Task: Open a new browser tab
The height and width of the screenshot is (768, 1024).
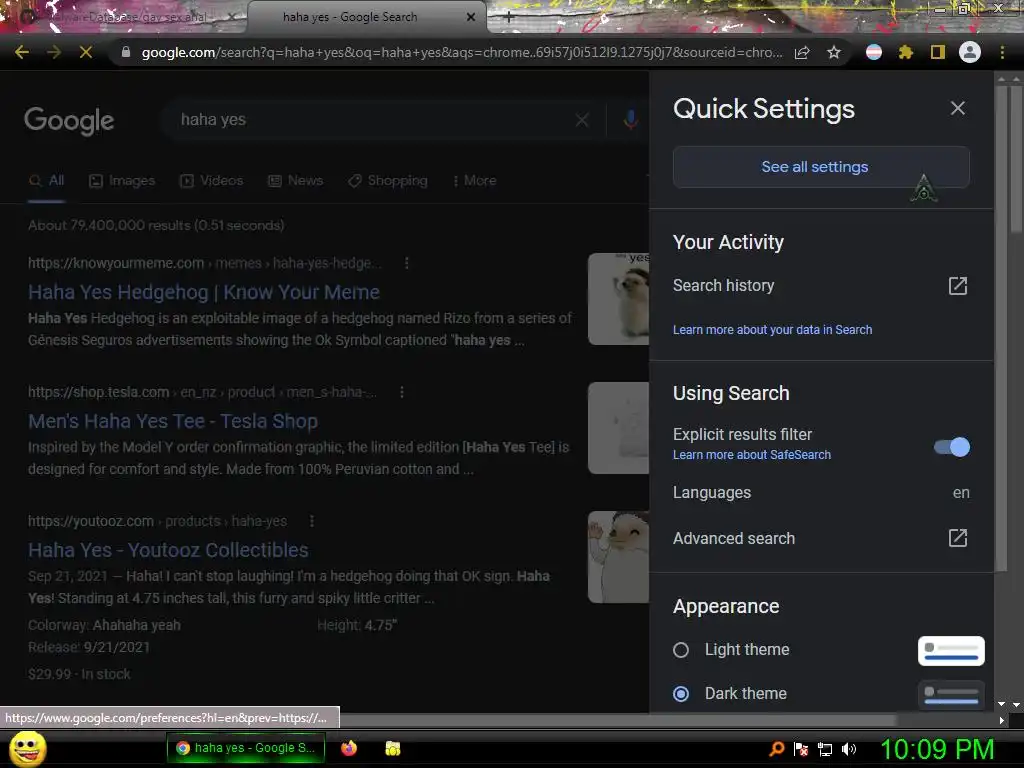Action: pos(509,17)
